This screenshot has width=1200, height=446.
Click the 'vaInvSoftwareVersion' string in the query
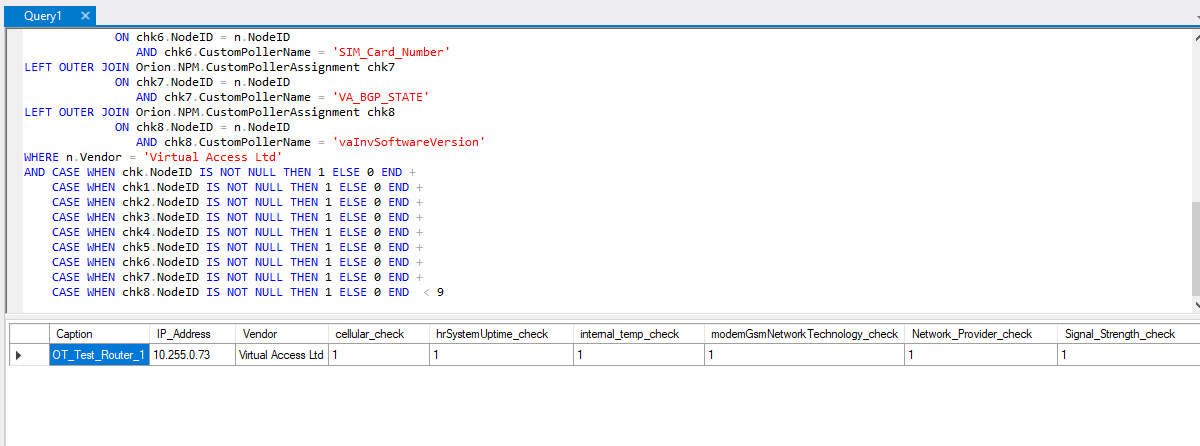coord(409,142)
